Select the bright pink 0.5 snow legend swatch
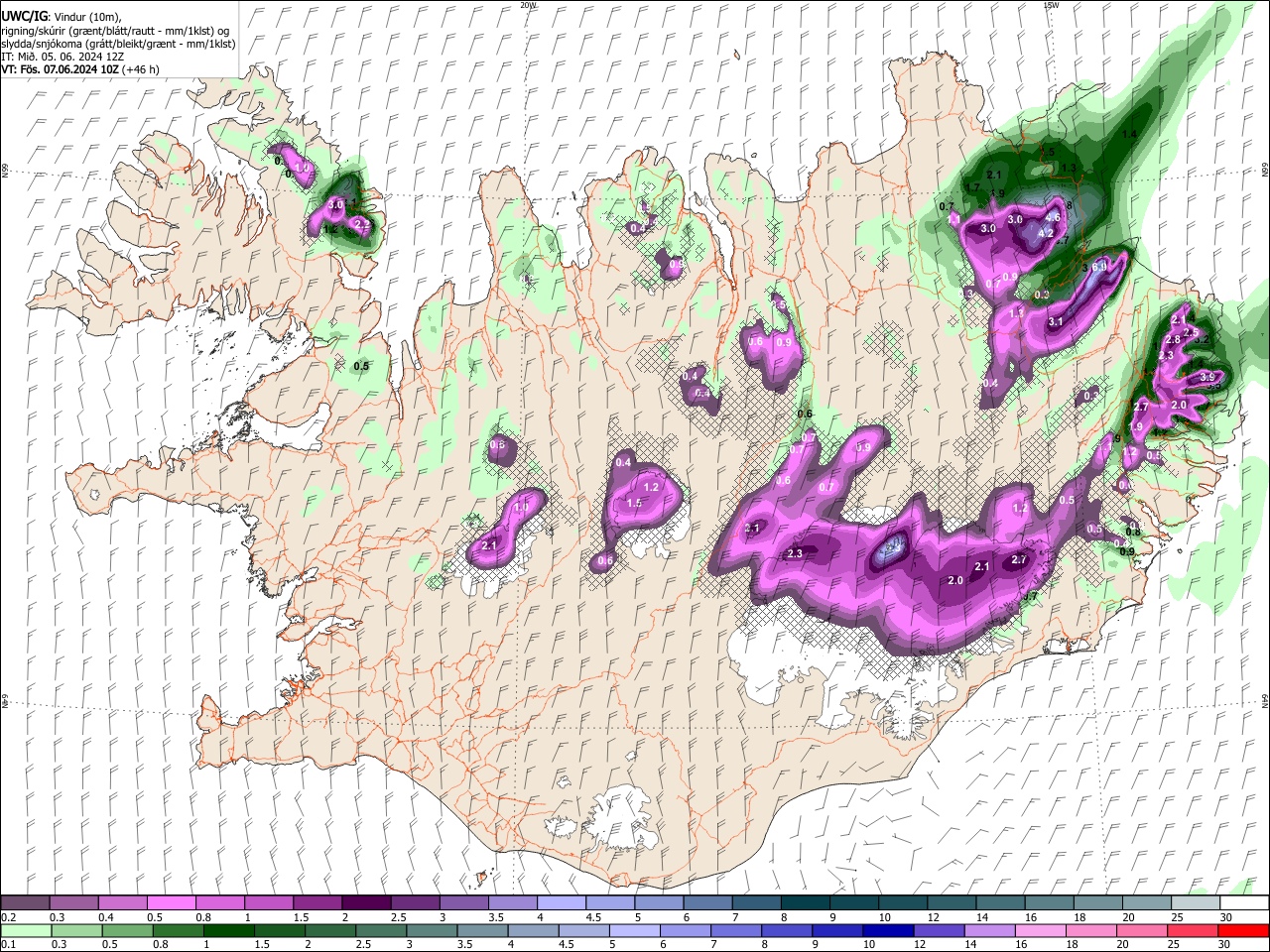1270x952 pixels. tap(171, 903)
